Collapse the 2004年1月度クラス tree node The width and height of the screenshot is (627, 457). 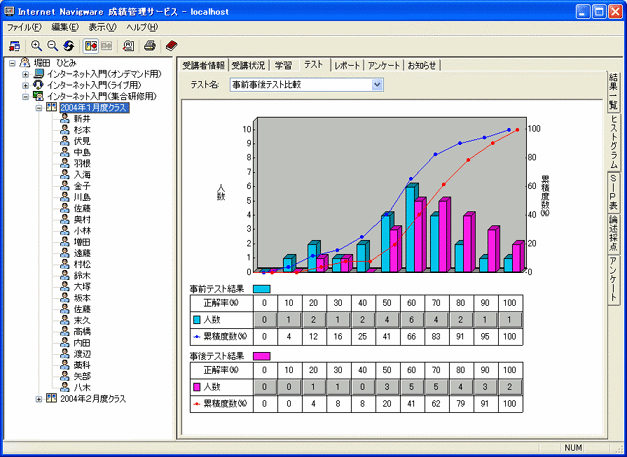[39, 107]
